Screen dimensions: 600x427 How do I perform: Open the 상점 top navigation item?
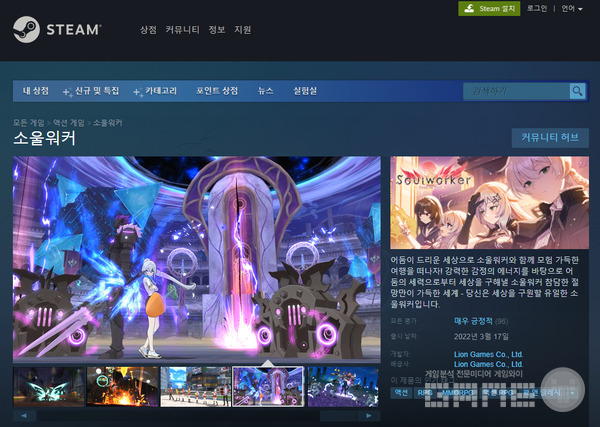(148, 30)
